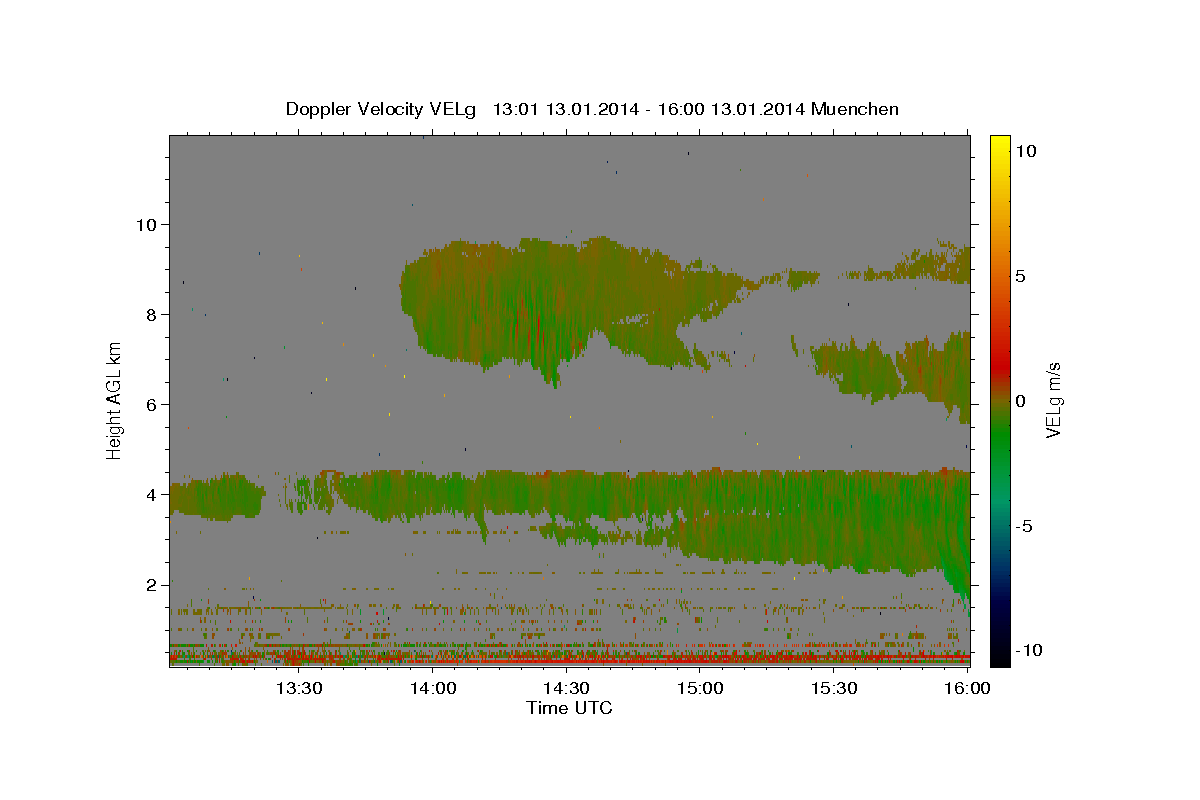Click the 'Height AGL km' axis label
Viewport: 1200px width, 800px height.
point(115,401)
